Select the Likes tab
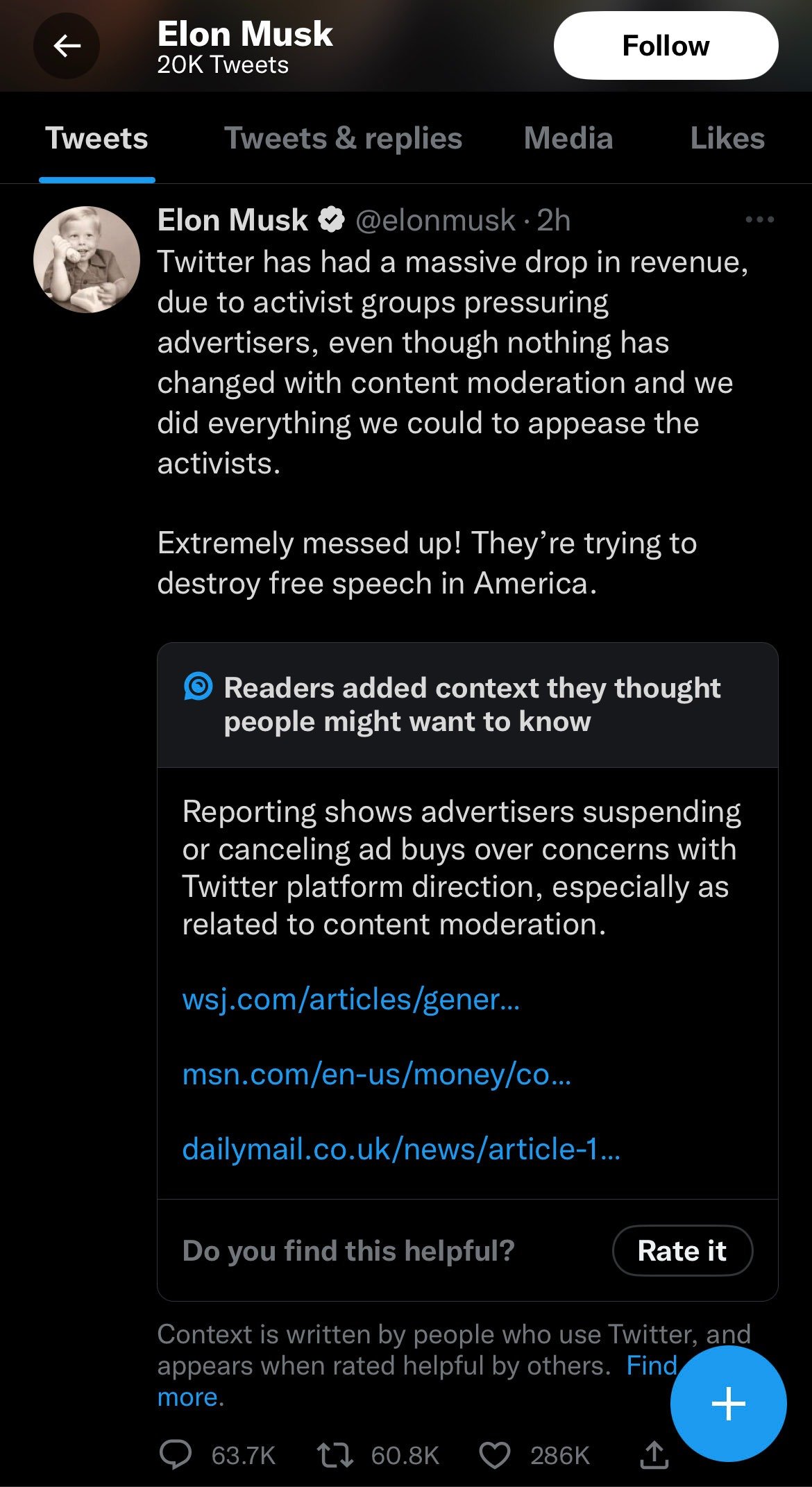The width and height of the screenshot is (812, 1487). 727,138
